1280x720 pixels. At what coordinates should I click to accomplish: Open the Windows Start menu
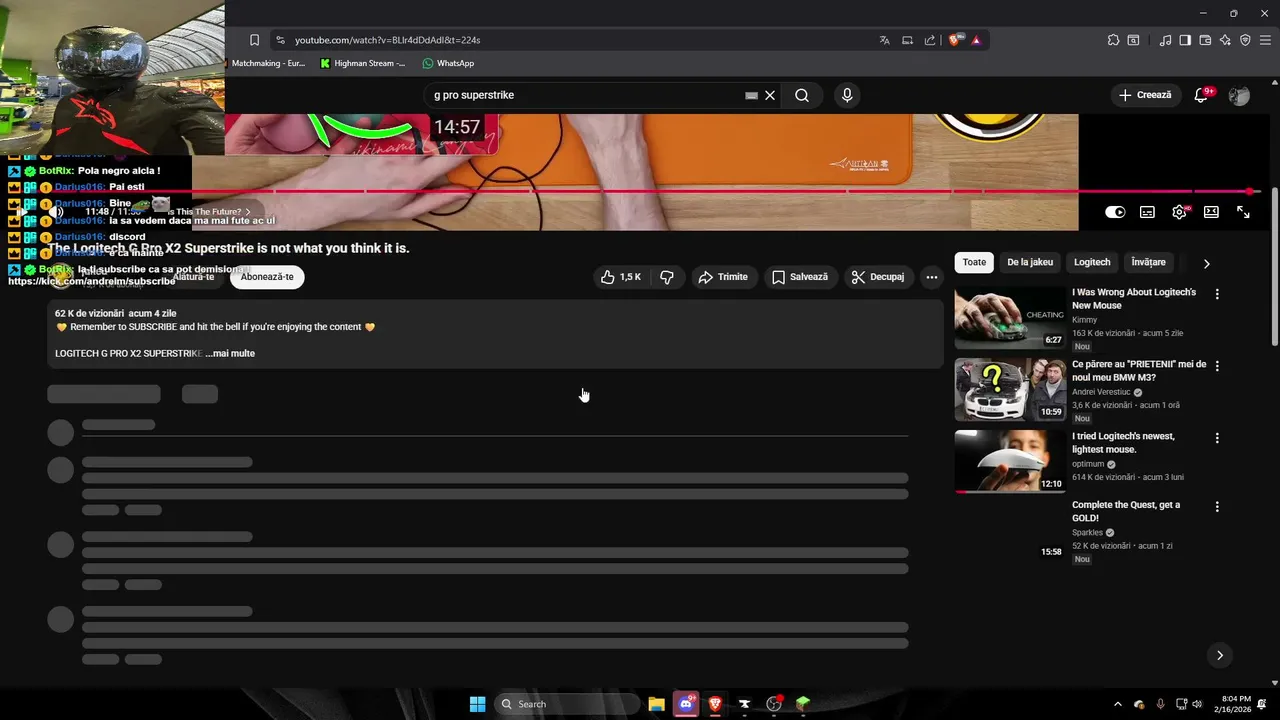(x=478, y=704)
